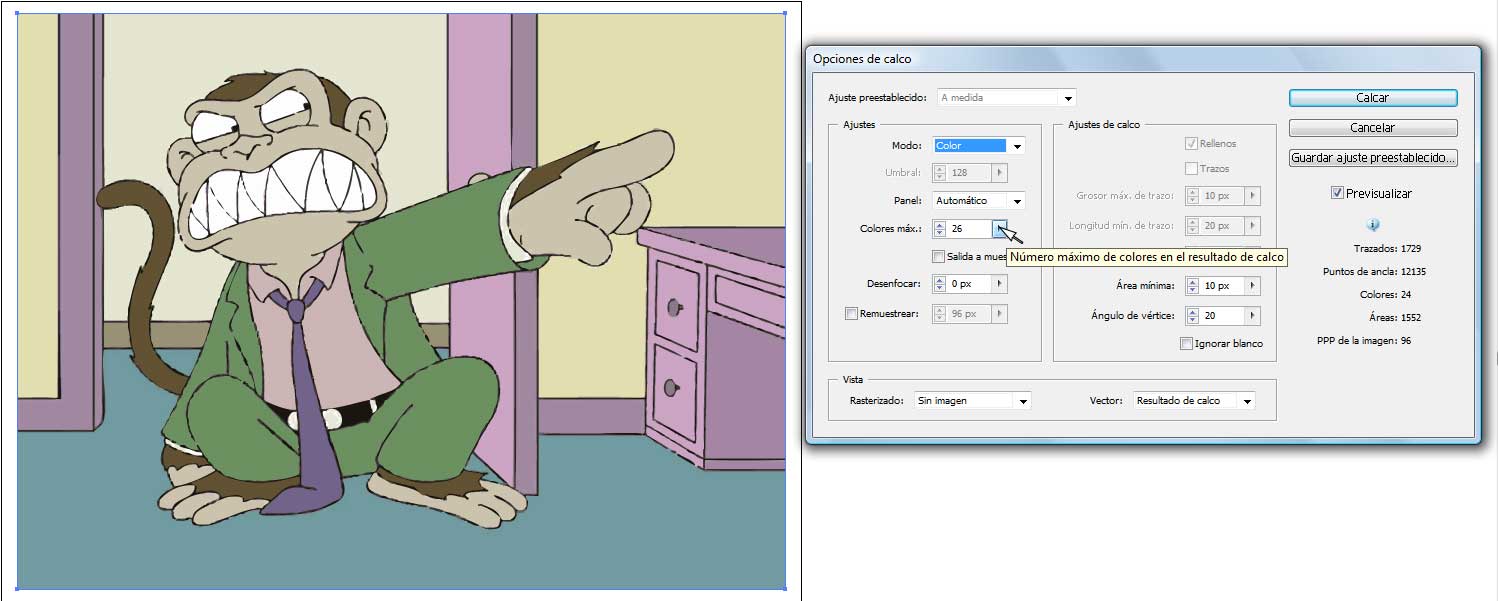Click the Cancelar button
Screen dimensions: 1498x601
pos(1373,128)
